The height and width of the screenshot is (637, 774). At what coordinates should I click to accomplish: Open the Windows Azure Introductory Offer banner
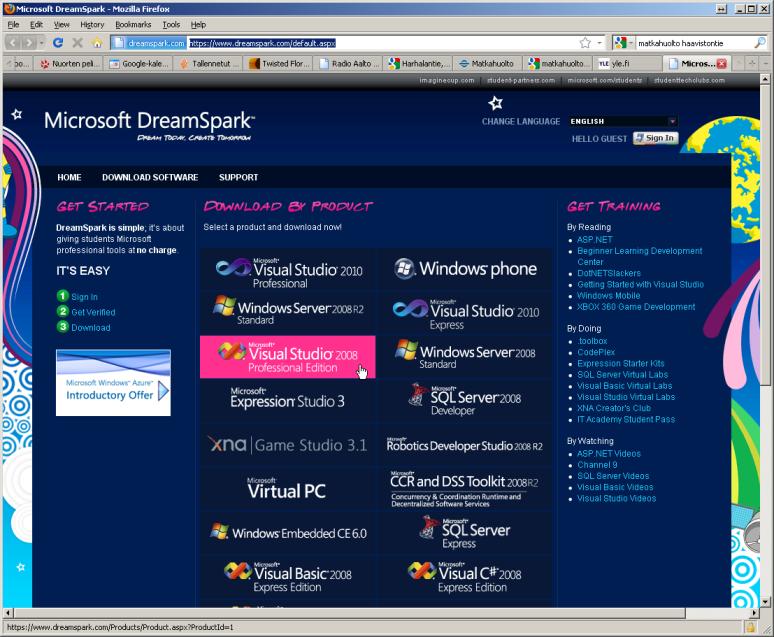[114, 383]
